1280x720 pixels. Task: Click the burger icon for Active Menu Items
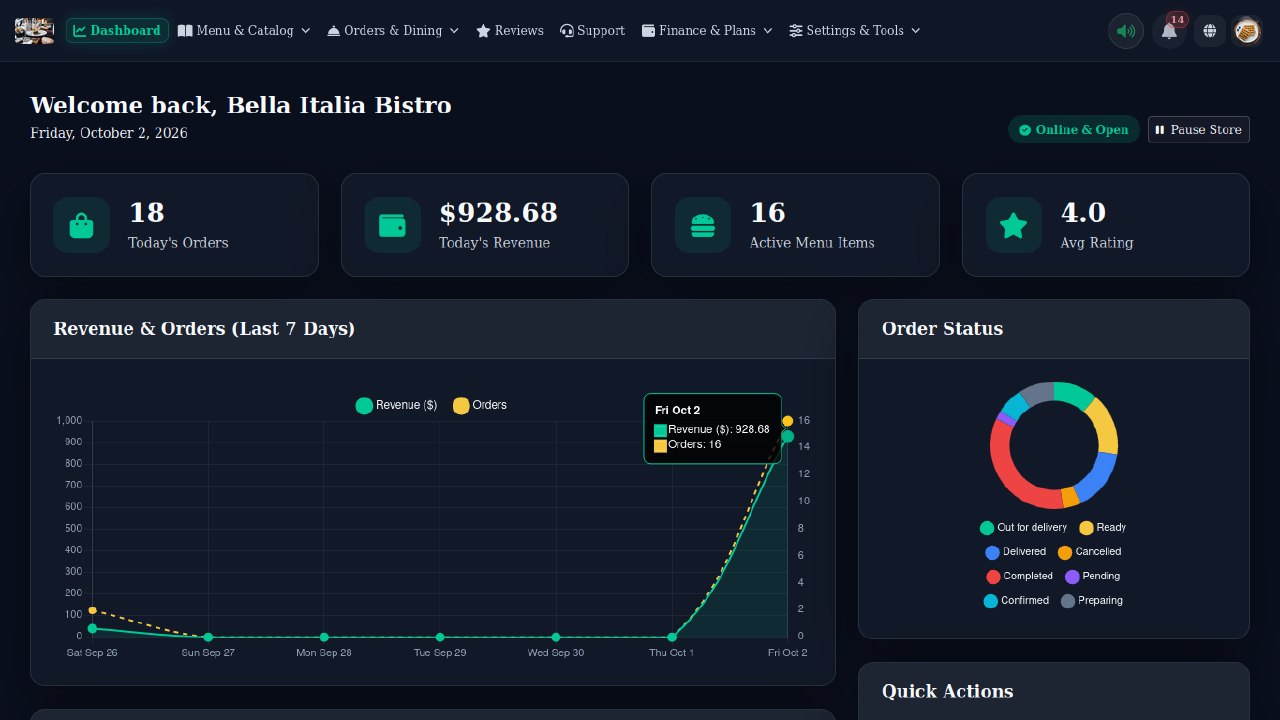[703, 225]
